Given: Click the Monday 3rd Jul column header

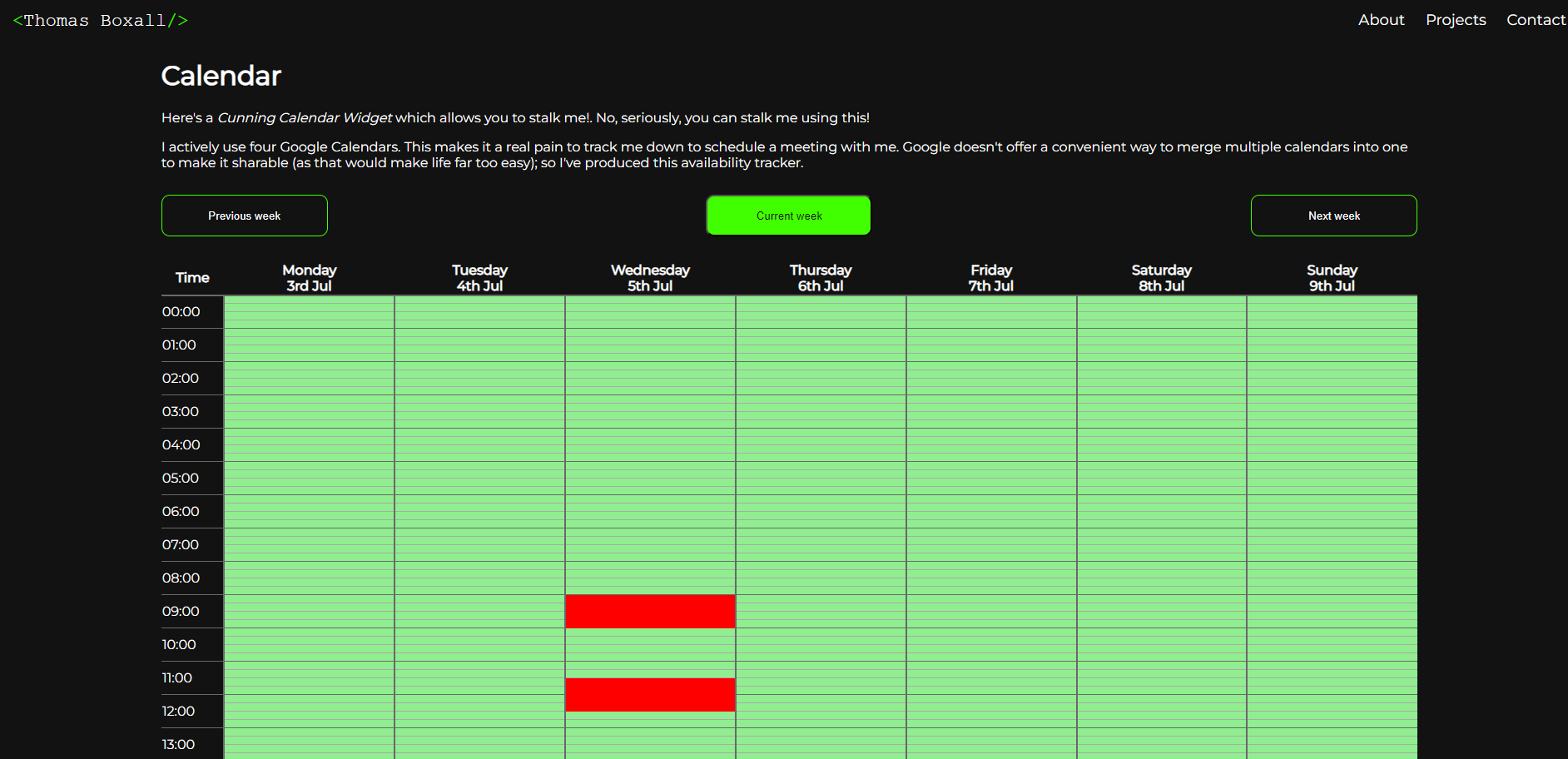Looking at the screenshot, I should 310,278.
